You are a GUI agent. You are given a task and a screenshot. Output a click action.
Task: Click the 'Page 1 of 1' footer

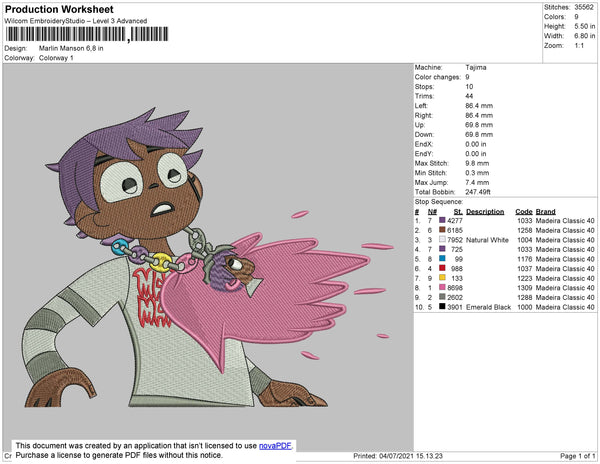(x=577, y=456)
